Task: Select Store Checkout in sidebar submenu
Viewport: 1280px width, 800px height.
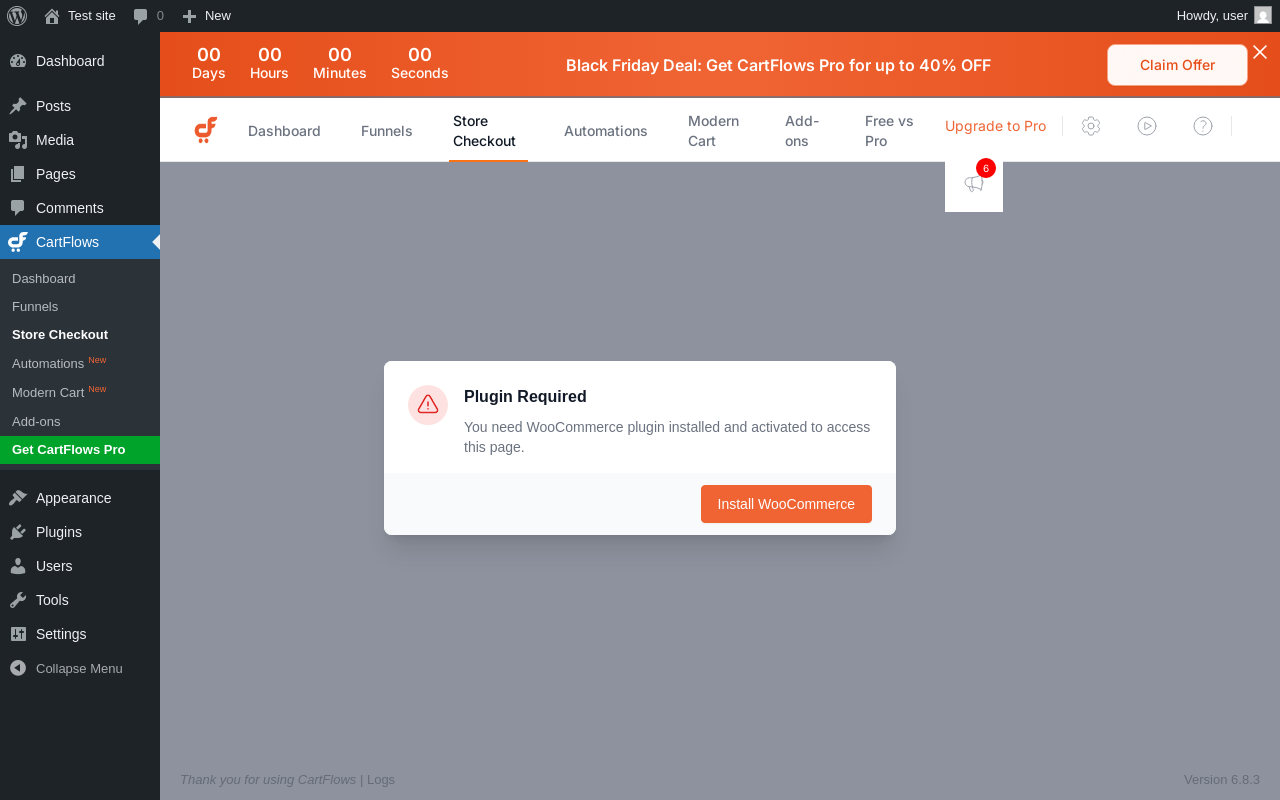Action: point(60,334)
